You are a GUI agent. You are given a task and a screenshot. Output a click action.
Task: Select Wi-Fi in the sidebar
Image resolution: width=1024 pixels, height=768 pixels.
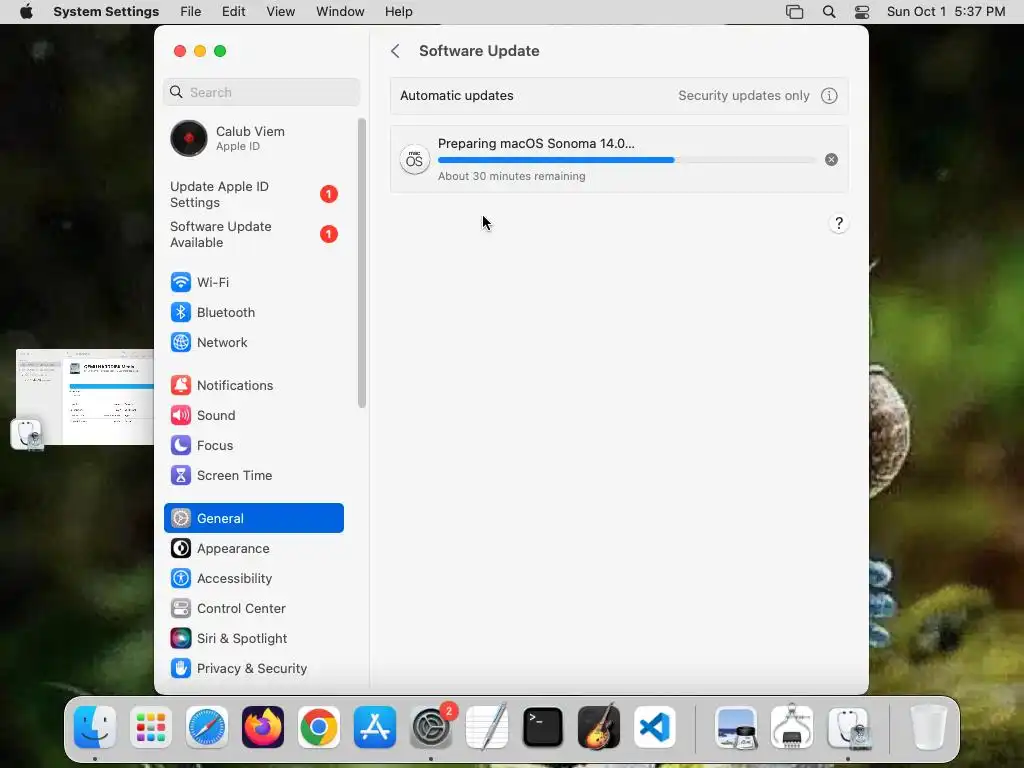coord(253,282)
